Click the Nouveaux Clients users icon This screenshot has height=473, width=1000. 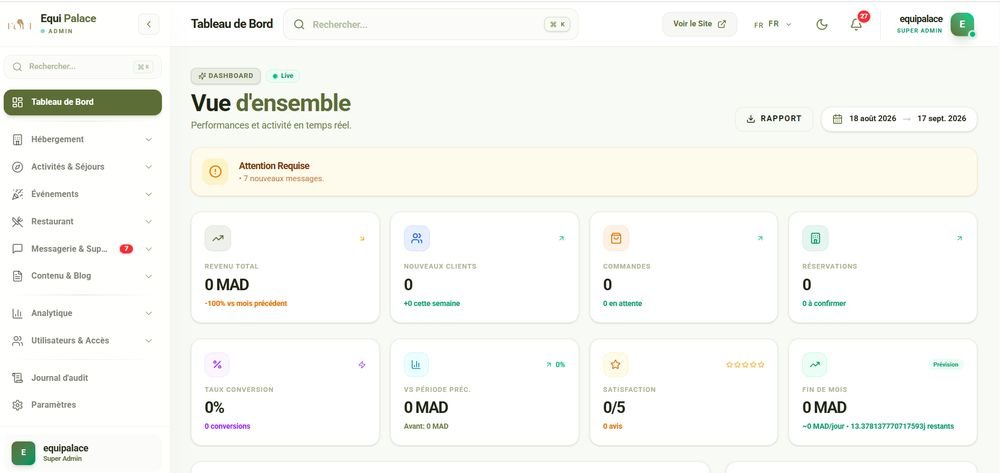pos(416,238)
